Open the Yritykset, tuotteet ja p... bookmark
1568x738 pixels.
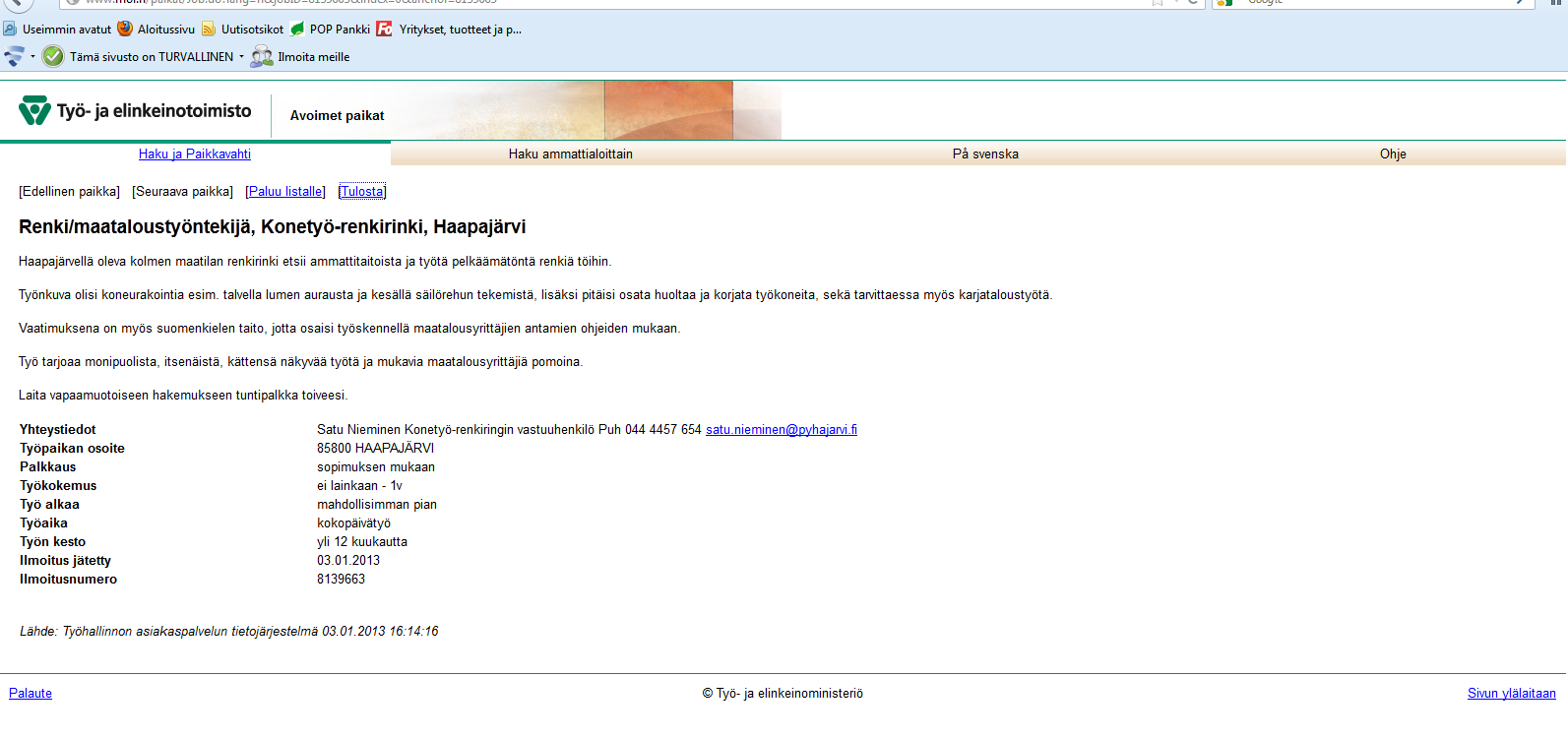[x=449, y=30]
